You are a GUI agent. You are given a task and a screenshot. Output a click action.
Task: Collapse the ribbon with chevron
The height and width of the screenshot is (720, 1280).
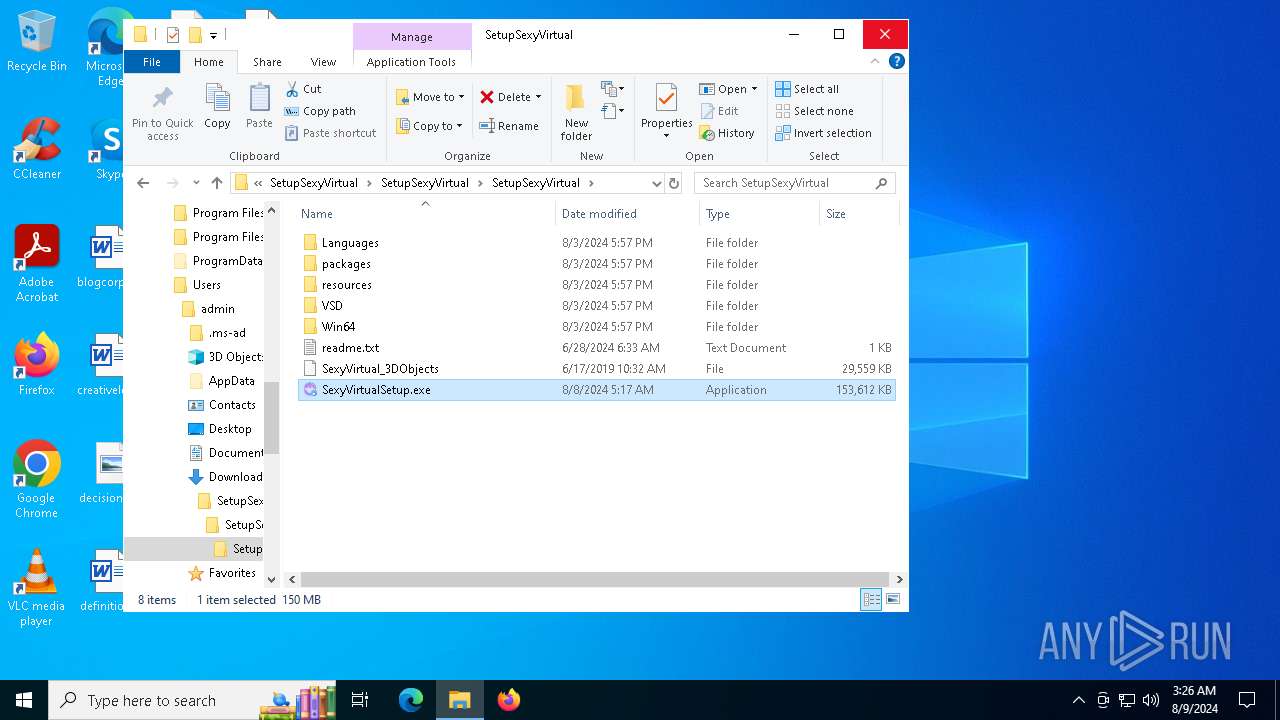tap(875, 61)
